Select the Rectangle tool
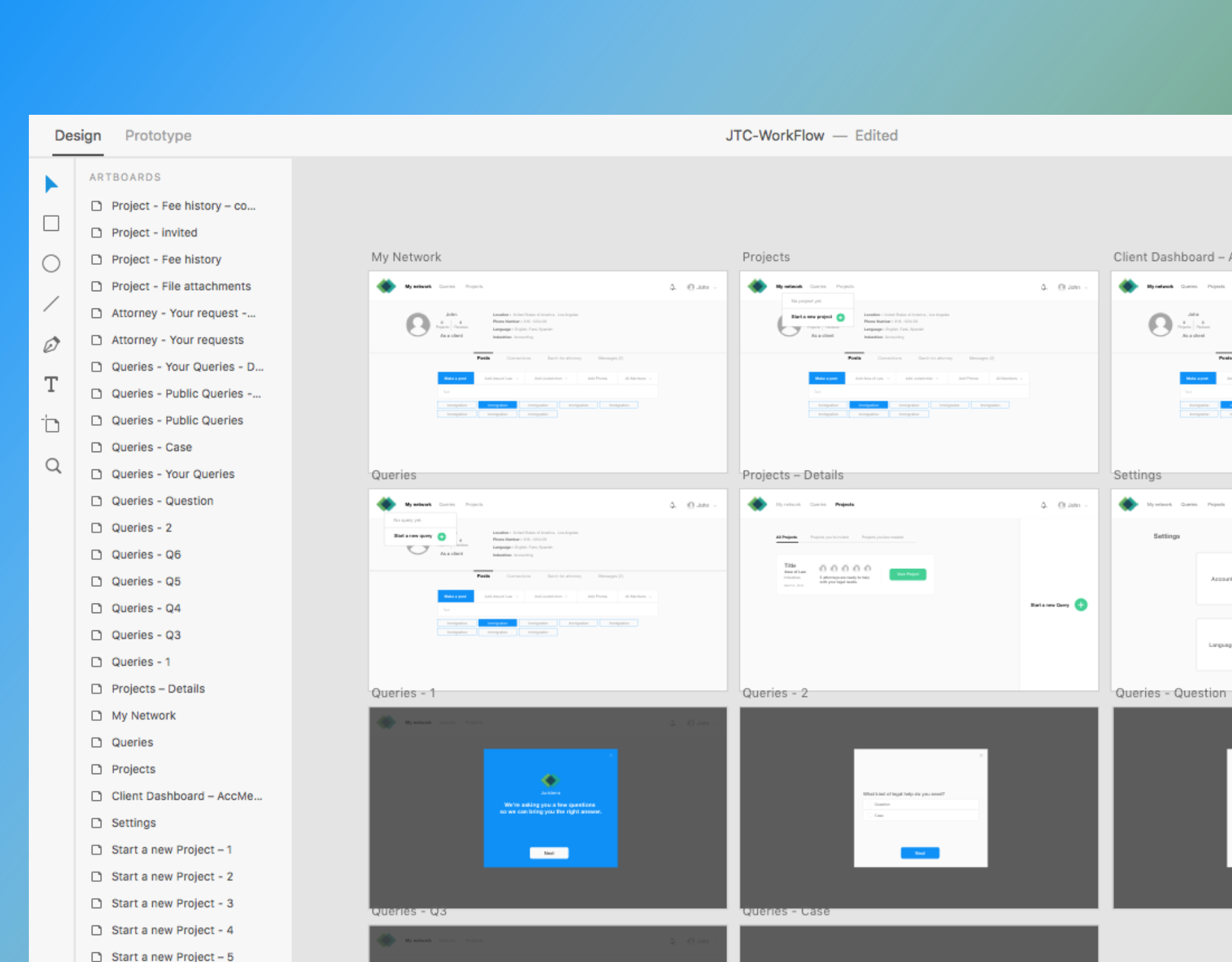This screenshot has width=1232, height=962. (51, 223)
